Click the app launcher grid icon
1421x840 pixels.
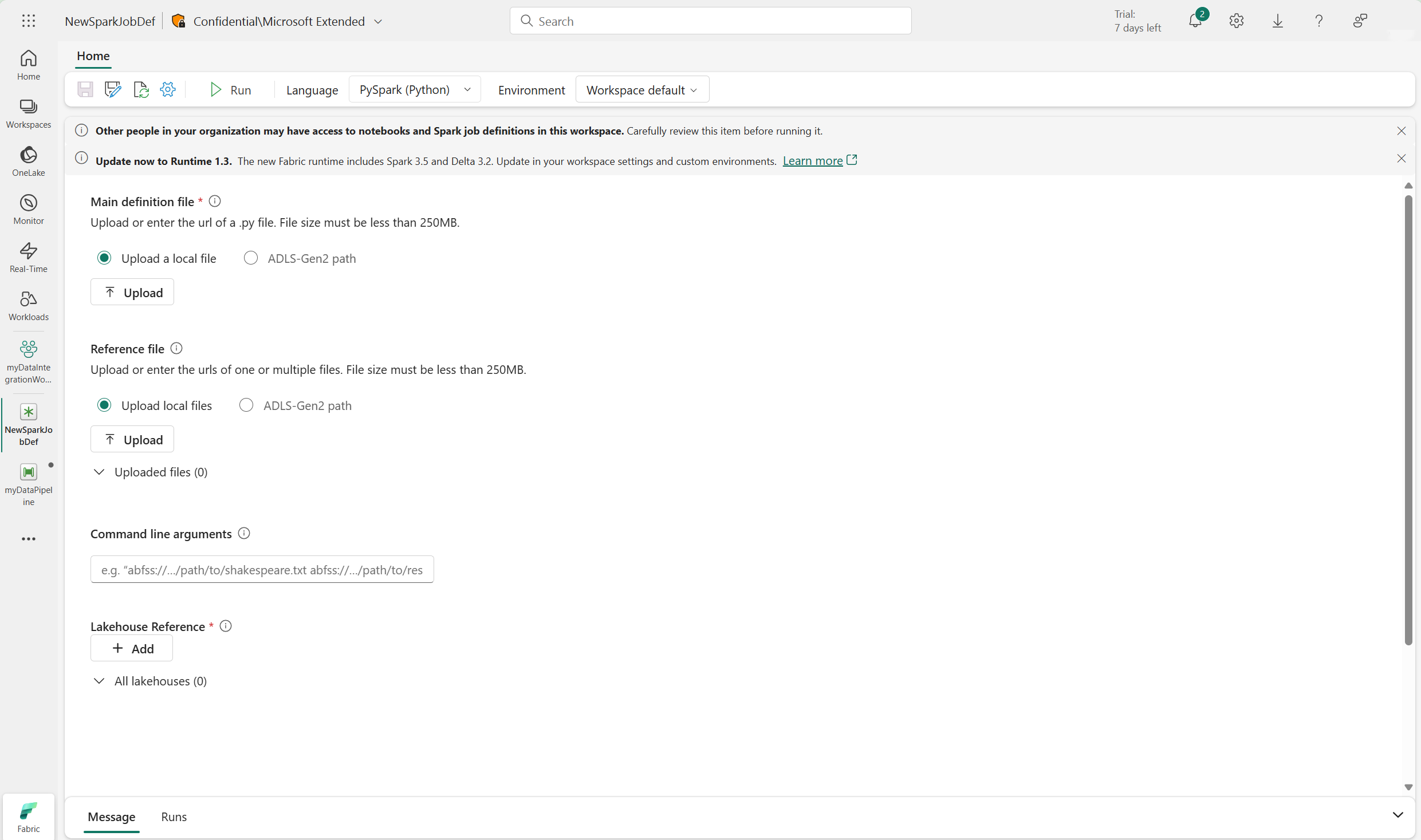coord(28,21)
